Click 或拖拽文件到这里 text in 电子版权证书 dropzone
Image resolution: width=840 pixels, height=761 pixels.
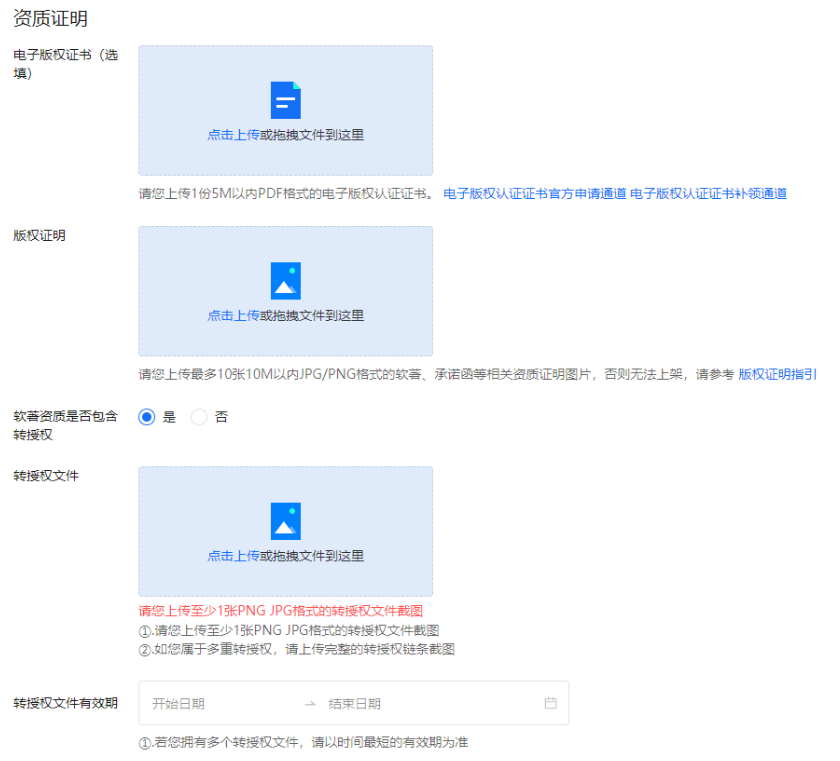click(x=312, y=135)
